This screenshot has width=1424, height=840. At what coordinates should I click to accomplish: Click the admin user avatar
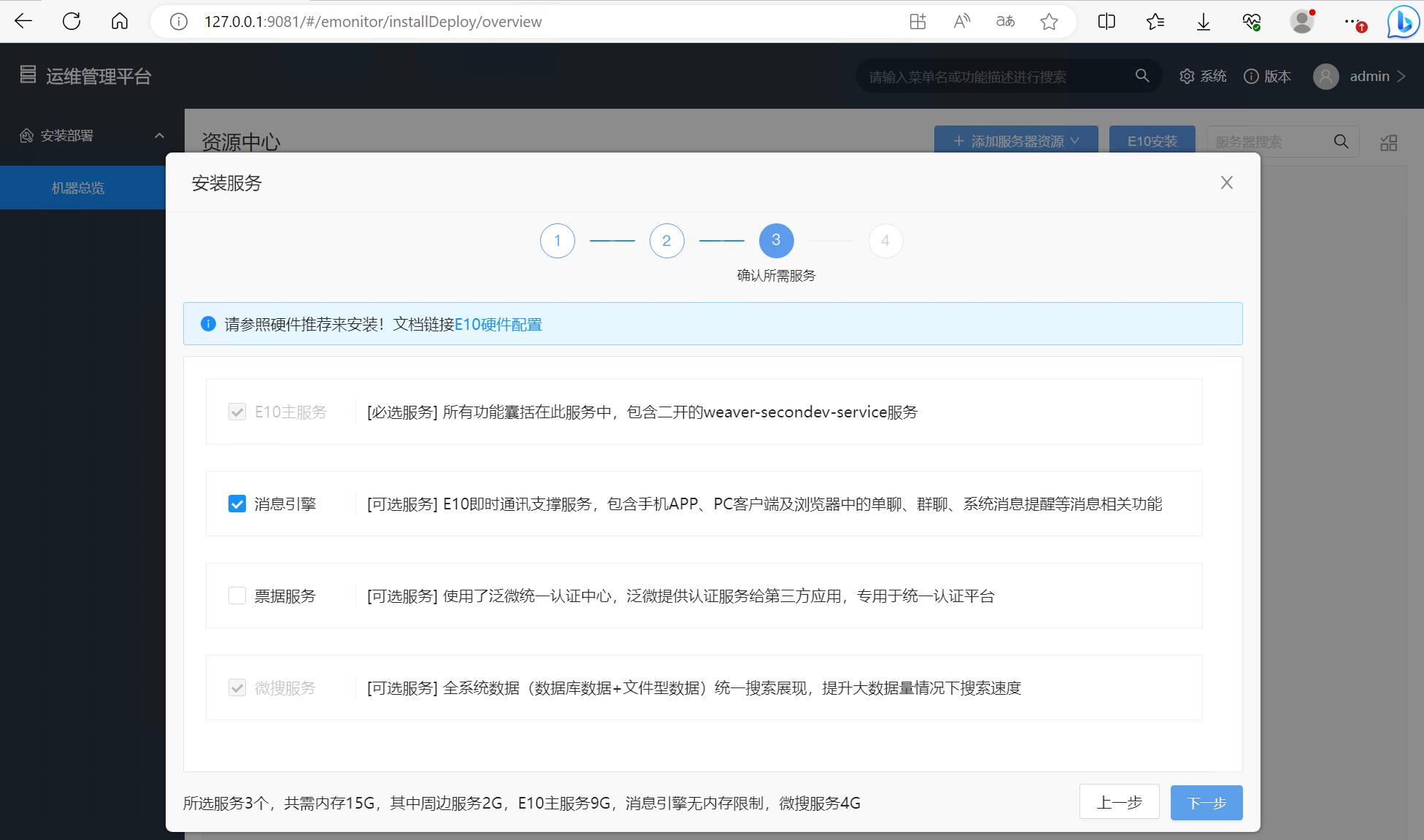1325,76
